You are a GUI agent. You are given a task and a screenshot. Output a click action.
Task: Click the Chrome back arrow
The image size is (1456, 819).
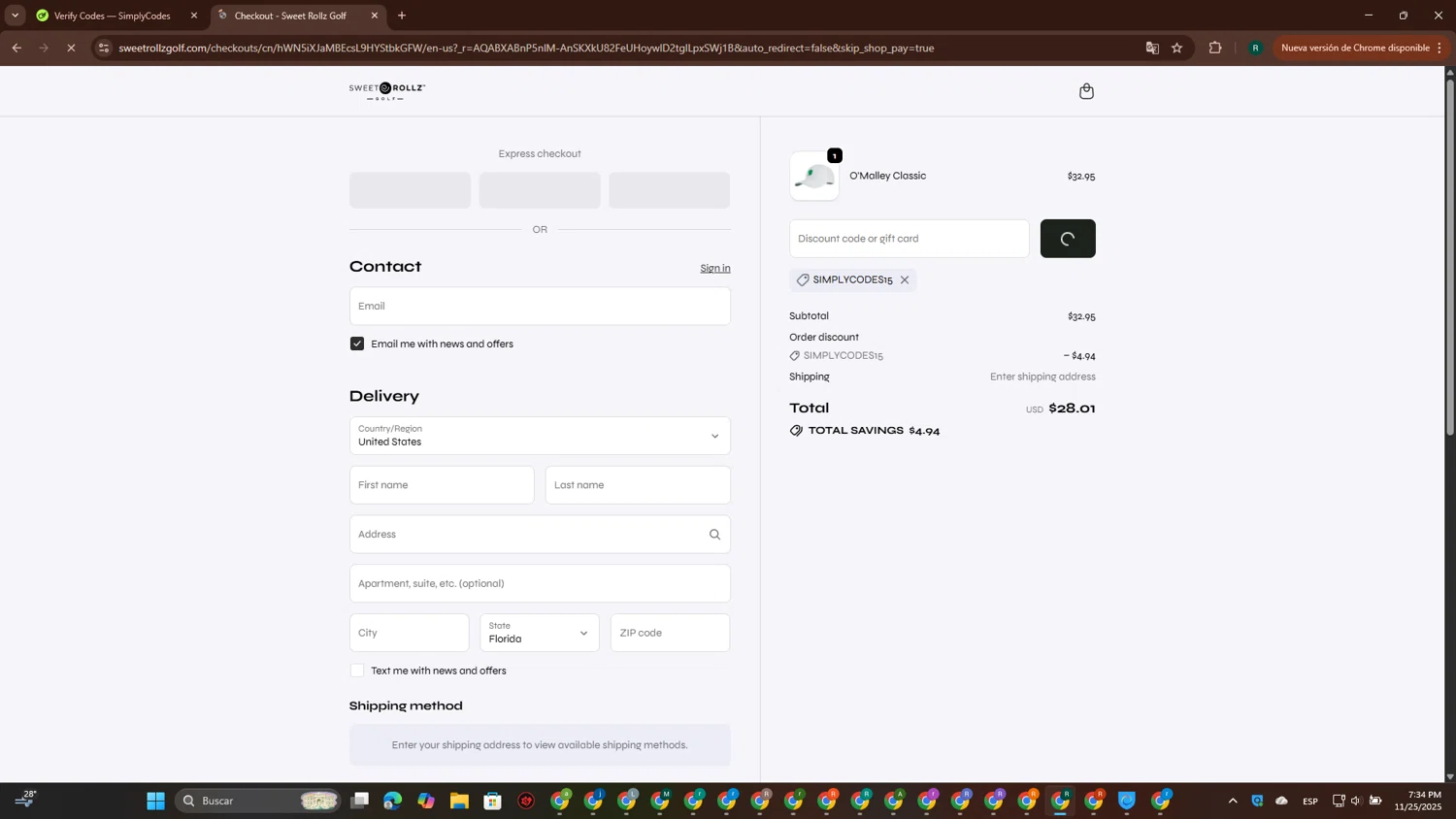pos(17,48)
